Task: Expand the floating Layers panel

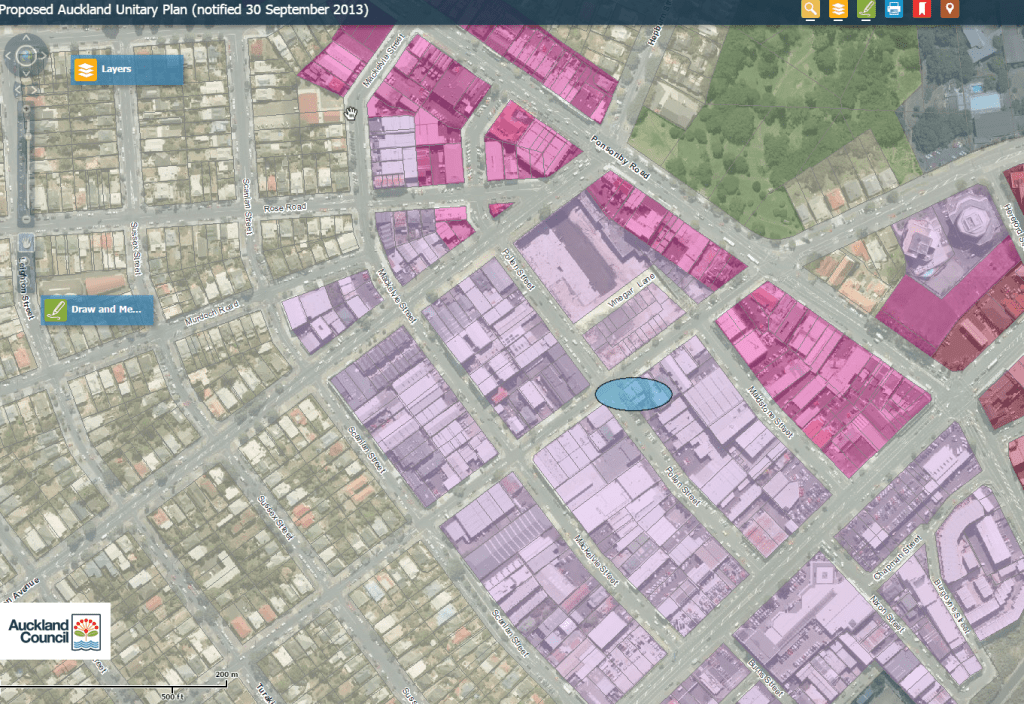Action: pyautogui.click(x=127, y=70)
